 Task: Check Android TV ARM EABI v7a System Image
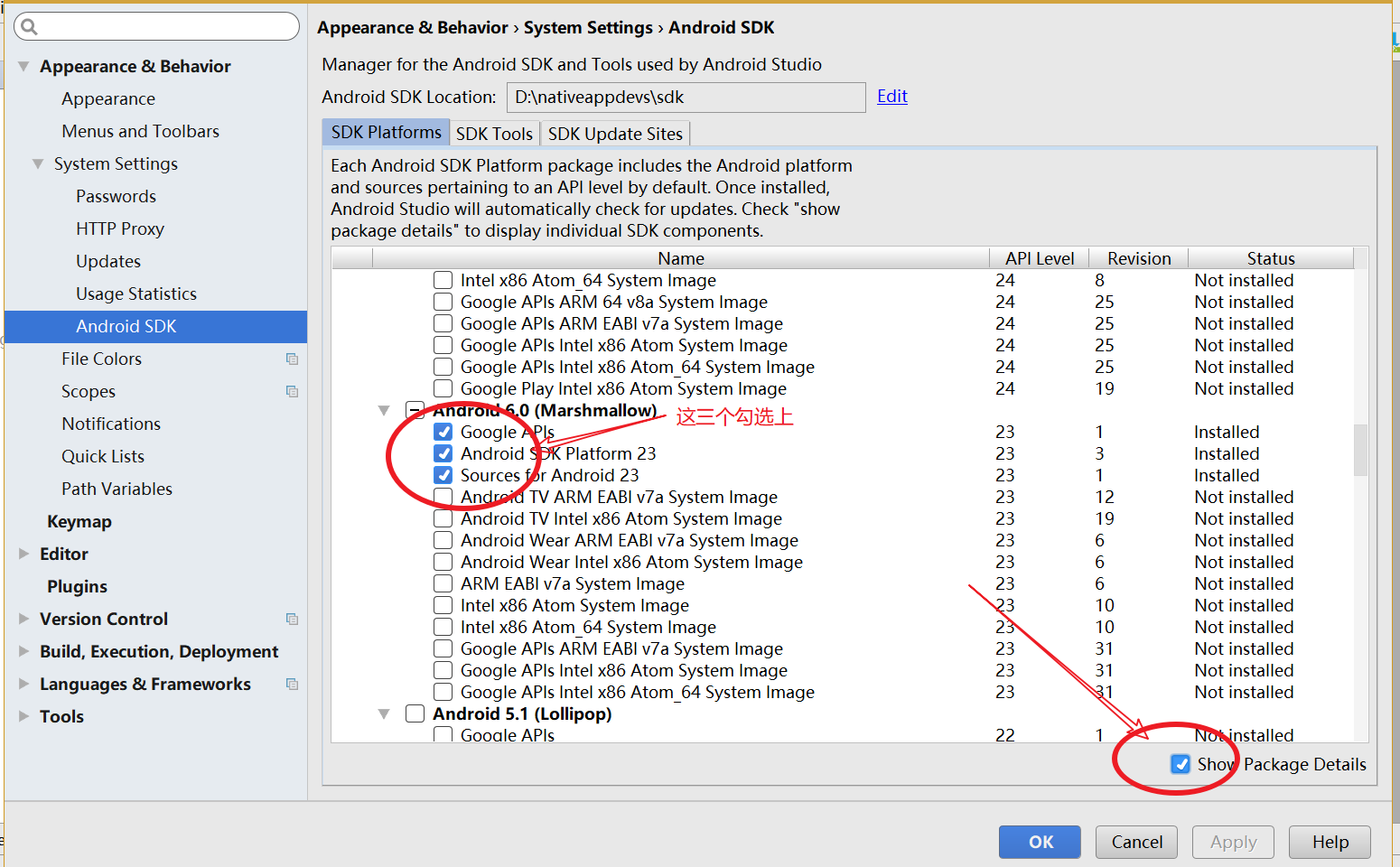443,497
